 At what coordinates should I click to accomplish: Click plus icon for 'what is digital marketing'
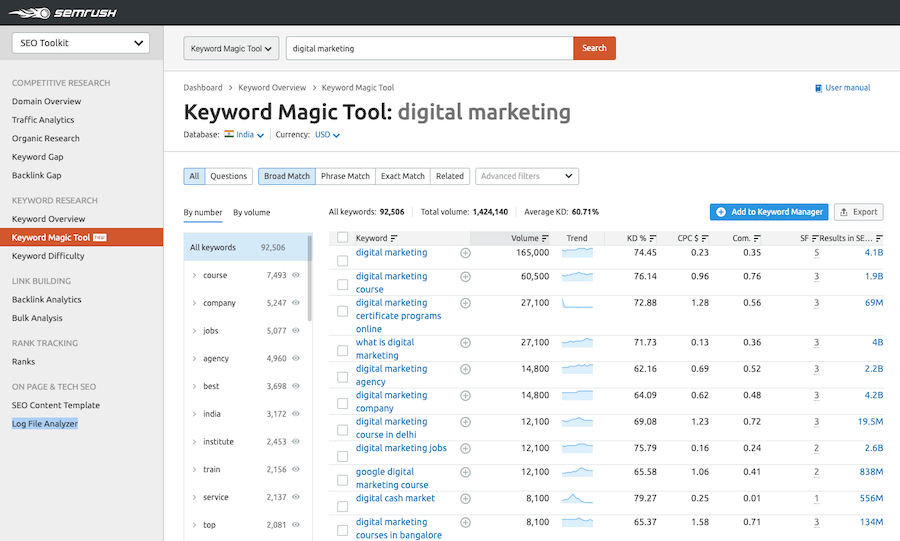(x=465, y=342)
